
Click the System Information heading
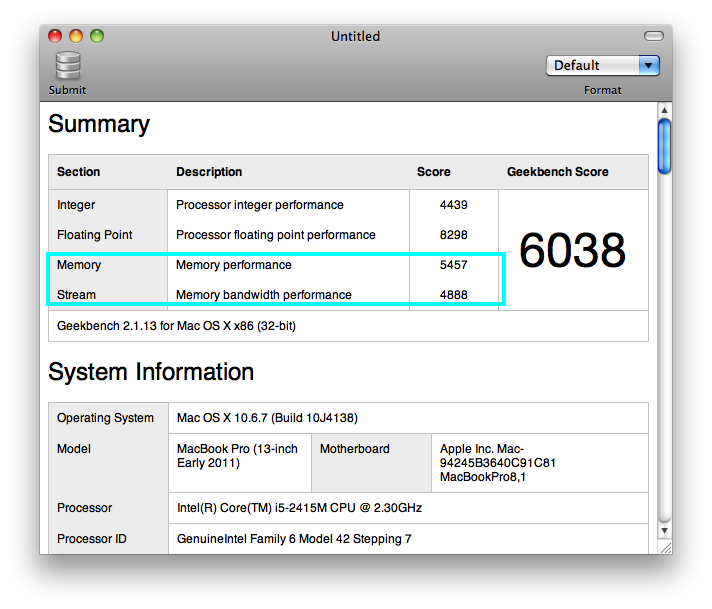[151, 372]
